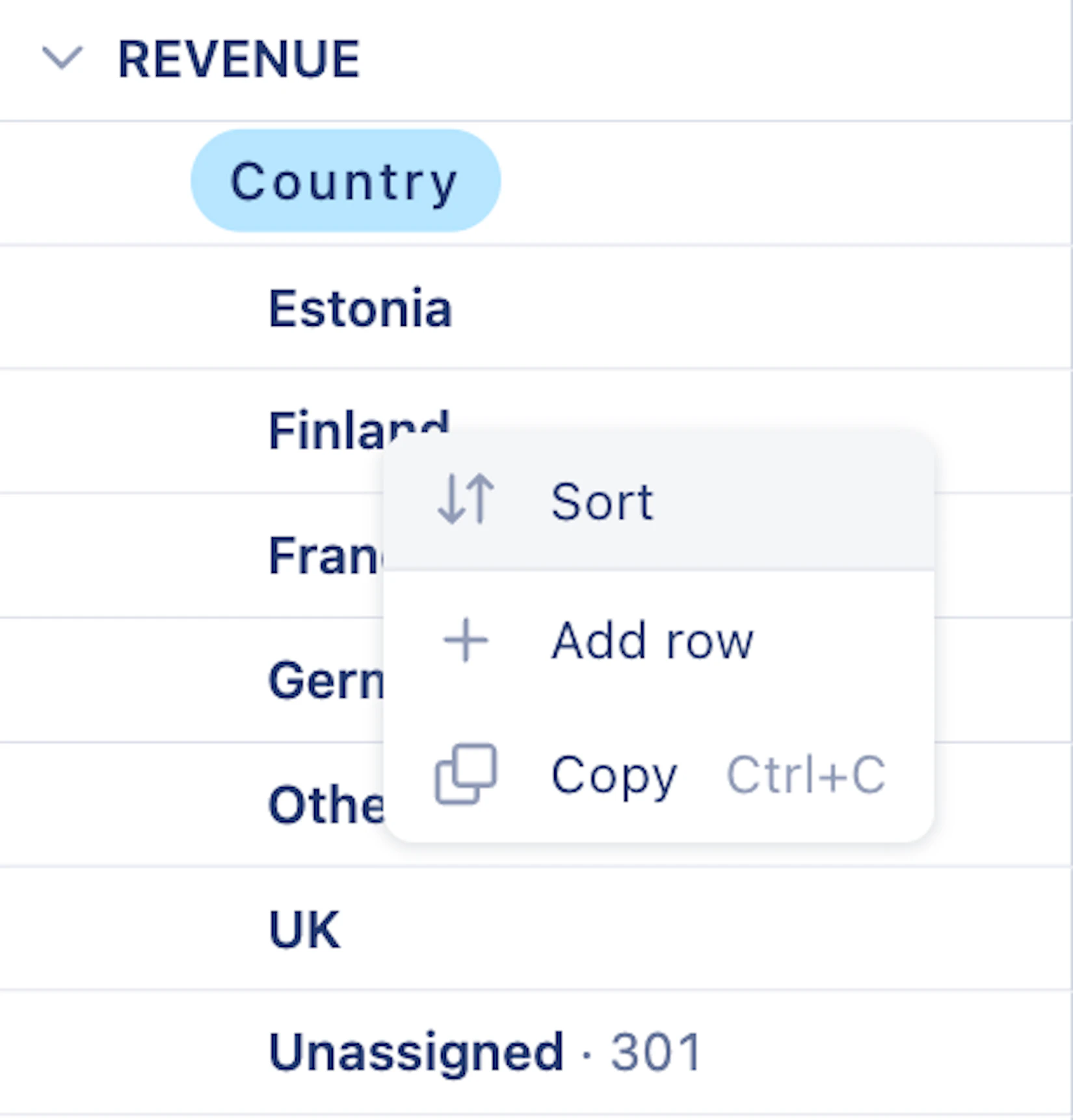
Task: Click the France row label
Action: click(x=323, y=556)
